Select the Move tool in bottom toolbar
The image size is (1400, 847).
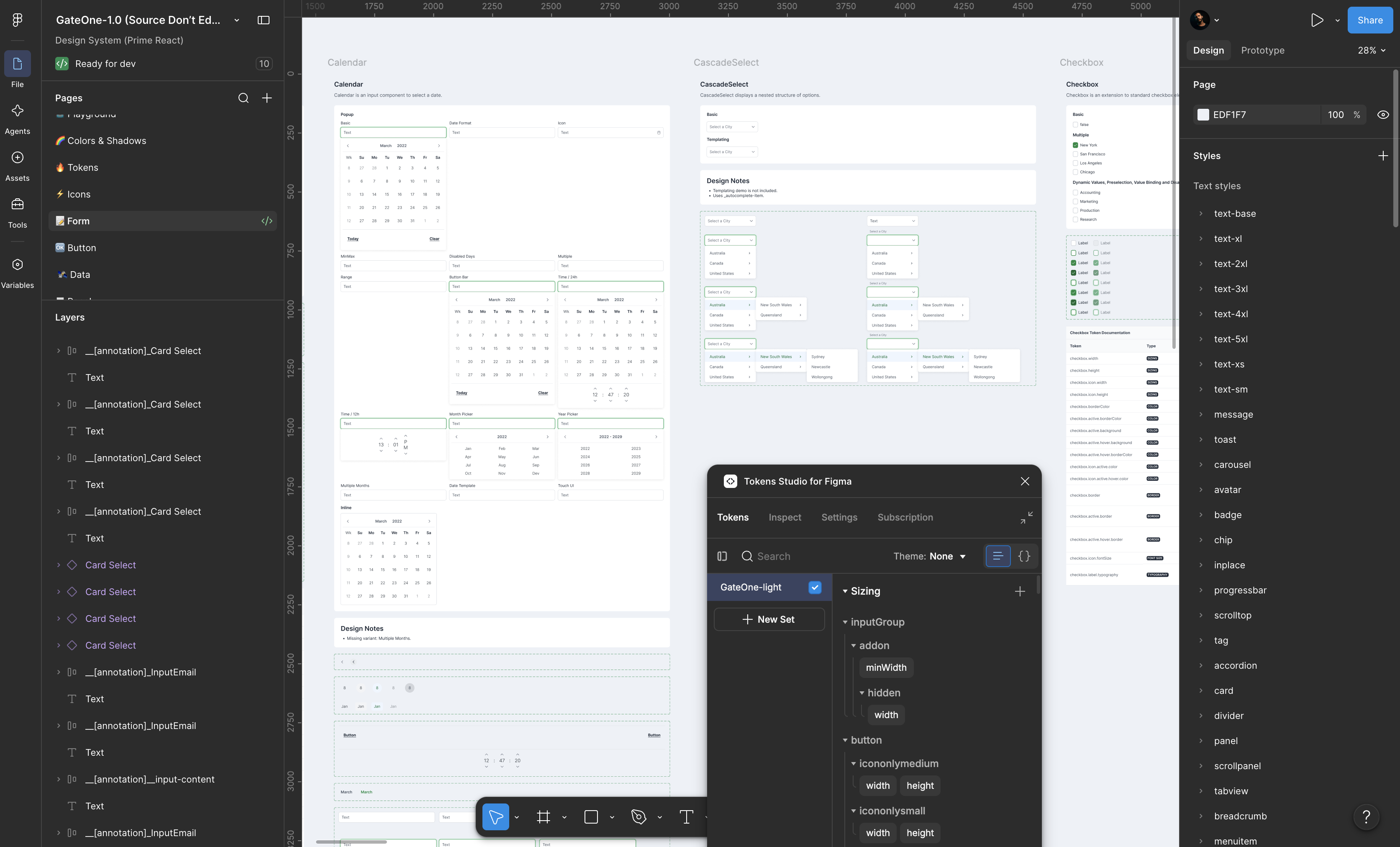click(x=495, y=817)
